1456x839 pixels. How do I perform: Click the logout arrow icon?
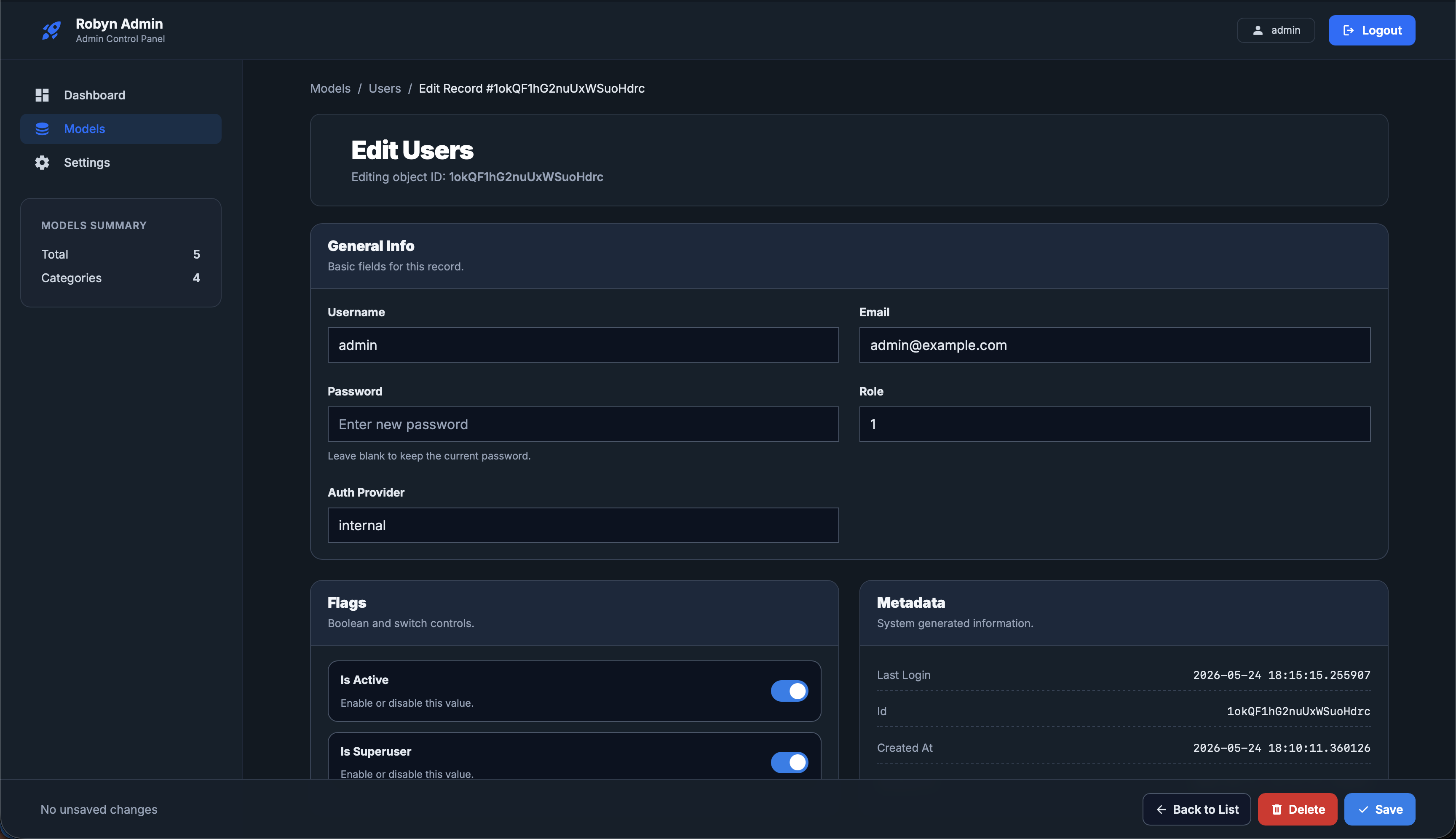tap(1348, 31)
